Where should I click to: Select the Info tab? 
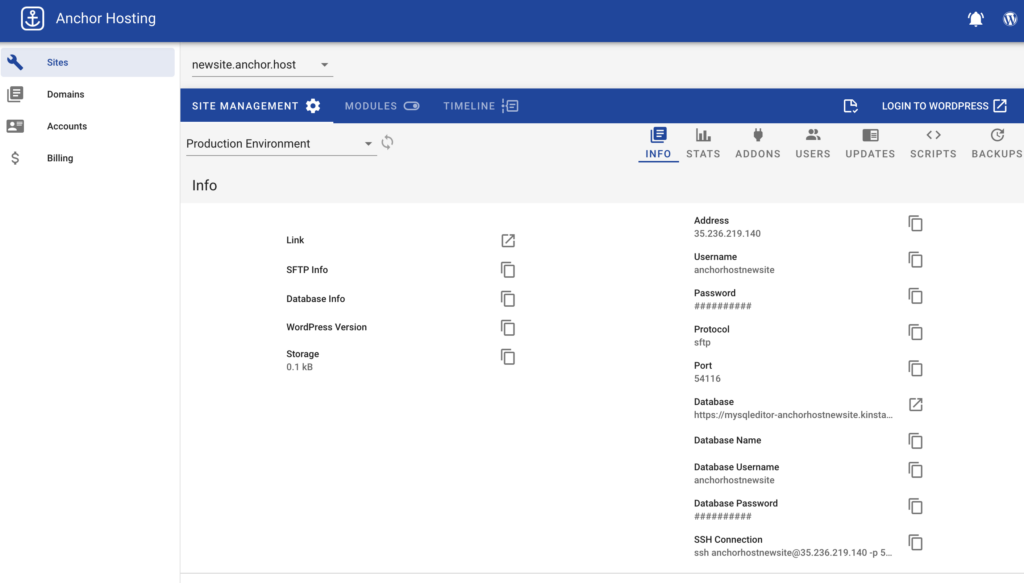click(x=658, y=144)
